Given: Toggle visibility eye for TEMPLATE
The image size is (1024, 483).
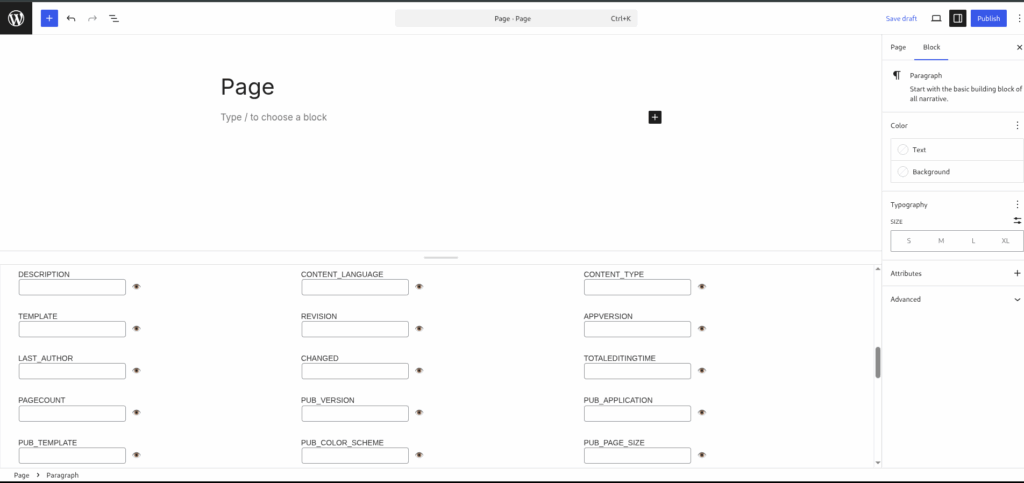Looking at the screenshot, I should 136,328.
